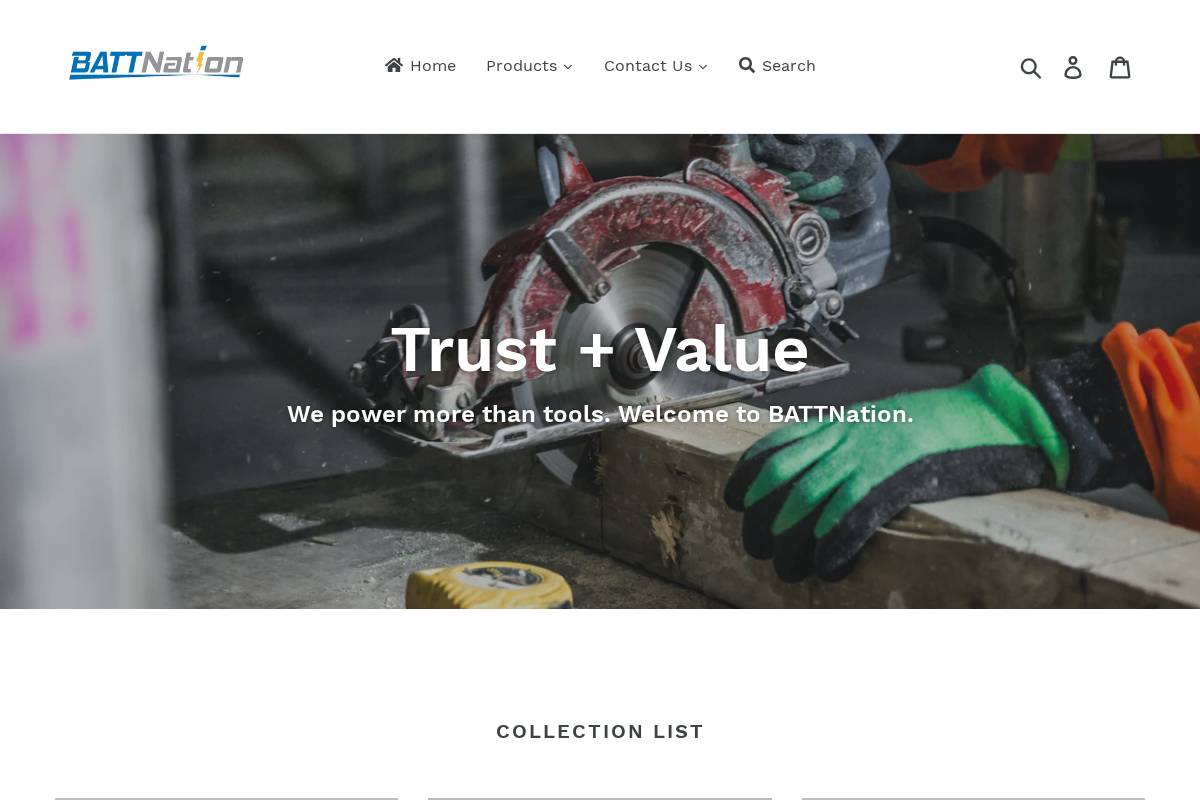The width and height of the screenshot is (1200, 800).
Task: Click the Trust + Value heading
Action: coord(600,349)
